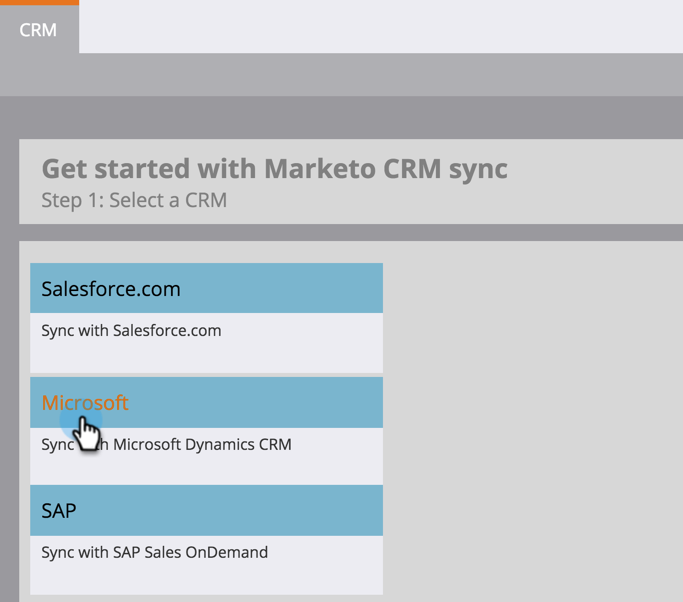Click the 'Step 1: Select a CRM' subtitle

click(x=134, y=200)
